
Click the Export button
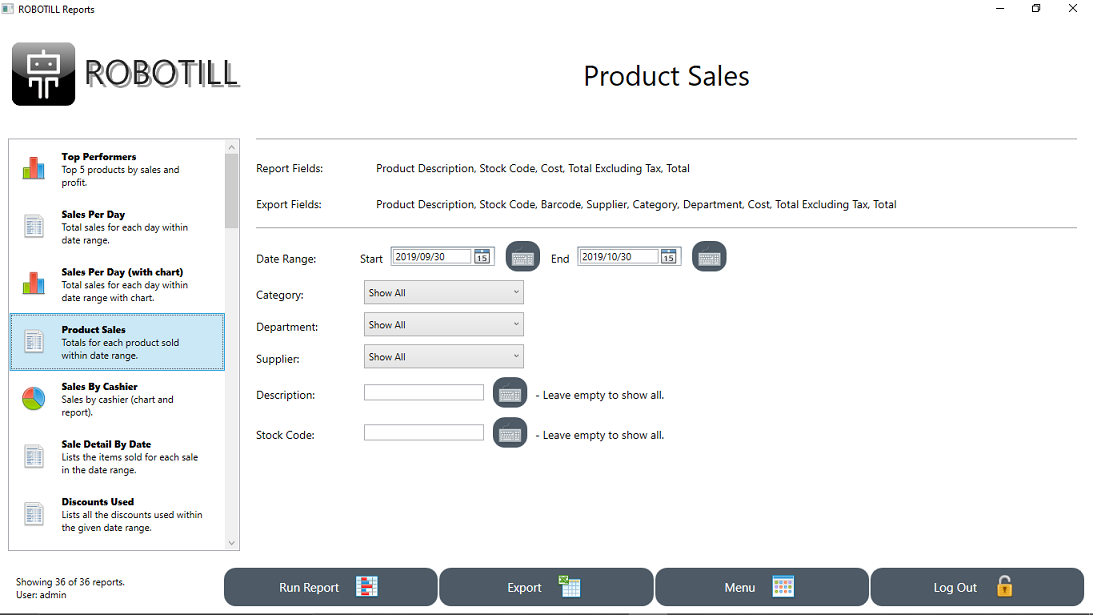point(545,587)
